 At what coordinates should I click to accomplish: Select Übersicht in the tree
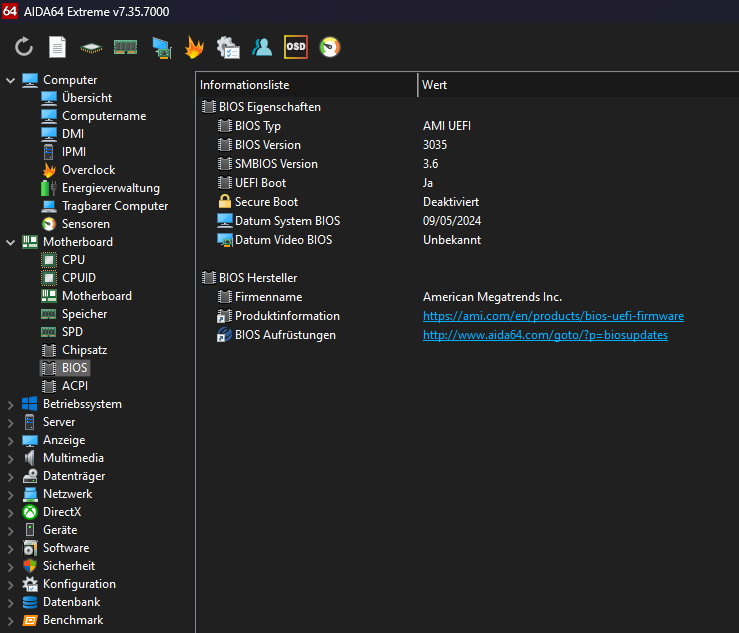(87, 98)
